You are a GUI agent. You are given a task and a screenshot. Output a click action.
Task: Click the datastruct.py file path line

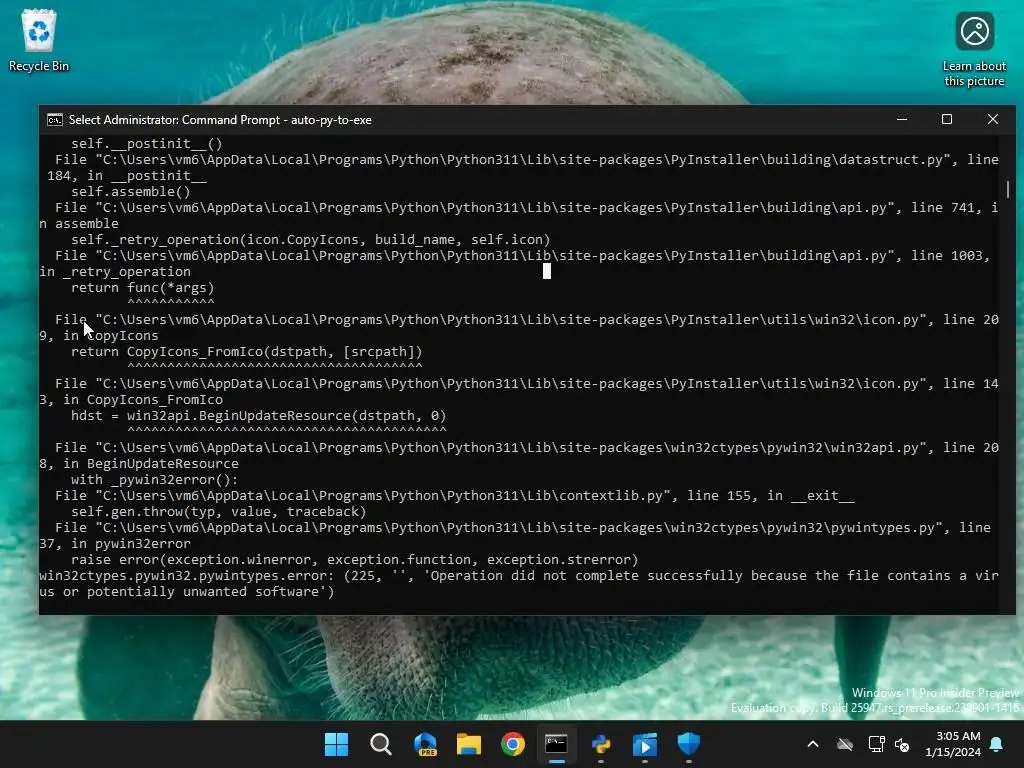click(519, 167)
